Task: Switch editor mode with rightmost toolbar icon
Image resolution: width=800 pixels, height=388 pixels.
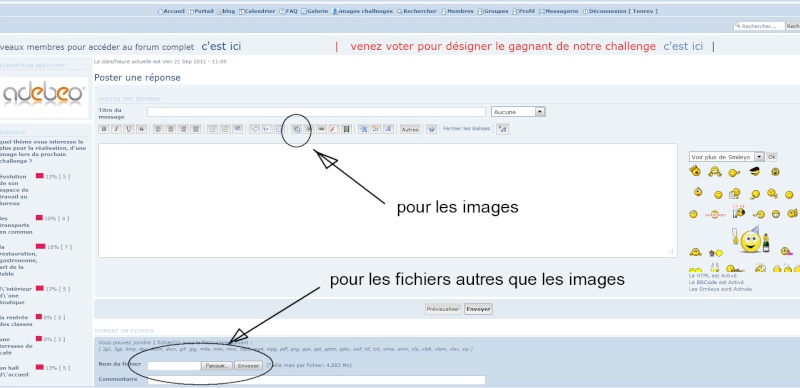Action: (503, 129)
